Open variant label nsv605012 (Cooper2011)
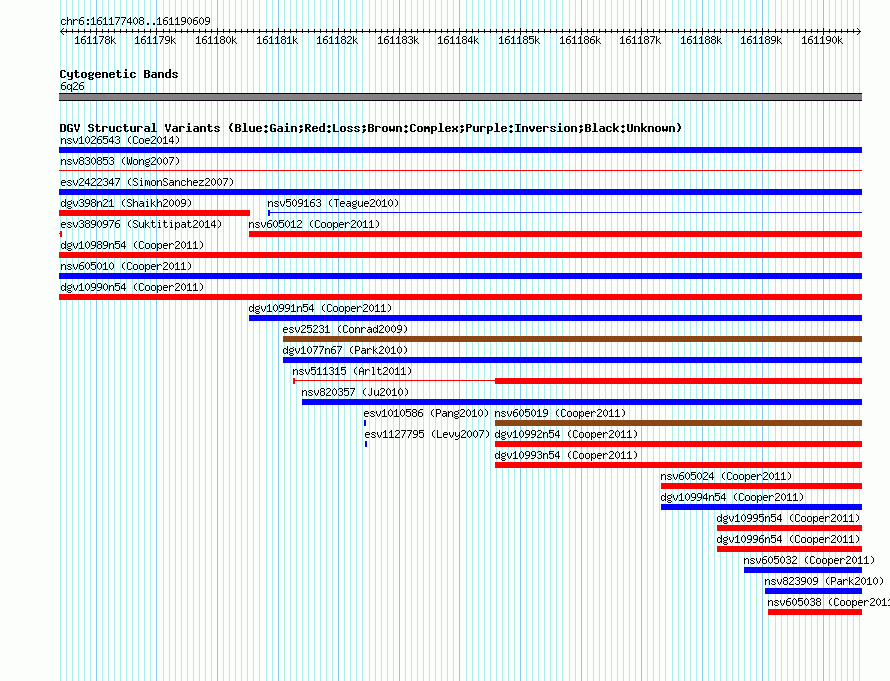The image size is (890, 681). (x=314, y=224)
